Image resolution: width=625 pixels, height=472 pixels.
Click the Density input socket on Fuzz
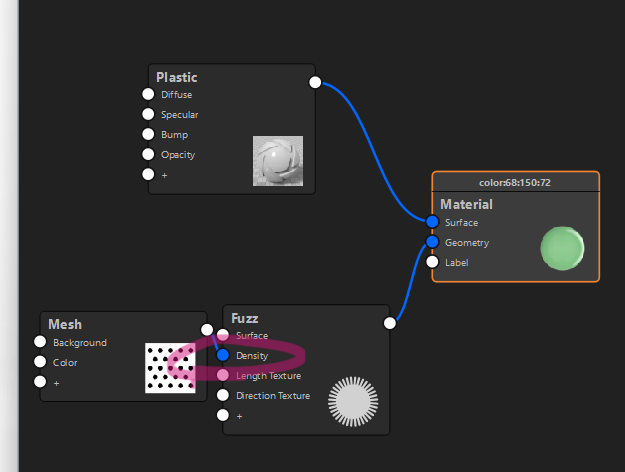tap(223, 355)
